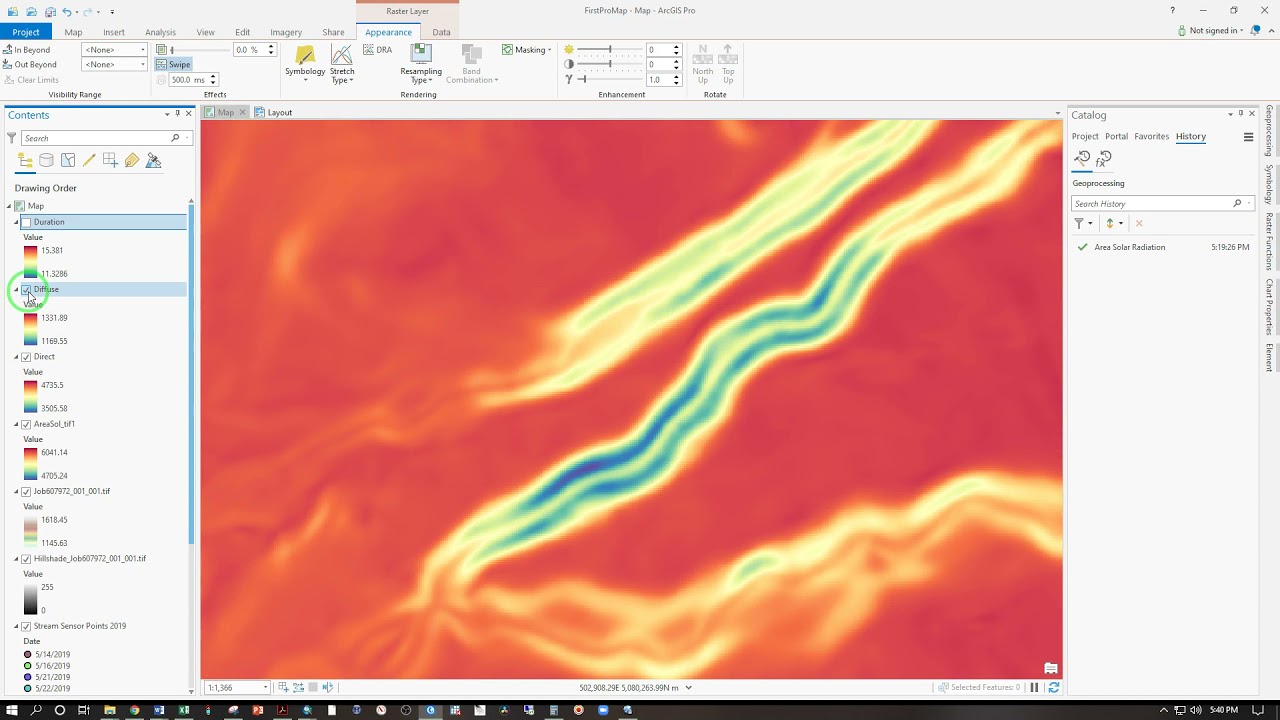Pause map drawing

coord(1034,687)
